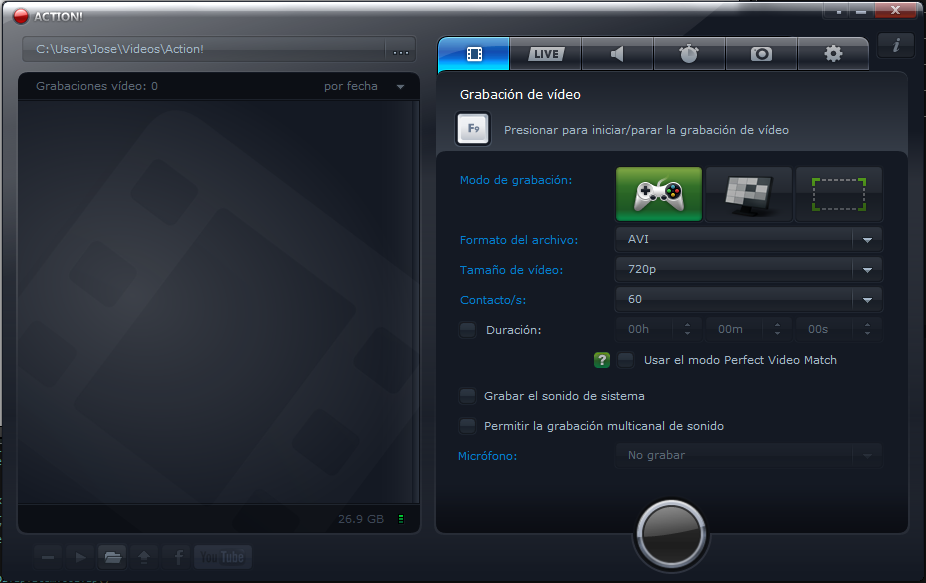Viewport: 926px width, 583px height.
Task: Open the audio recording speaker tab
Action: click(x=617, y=54)
